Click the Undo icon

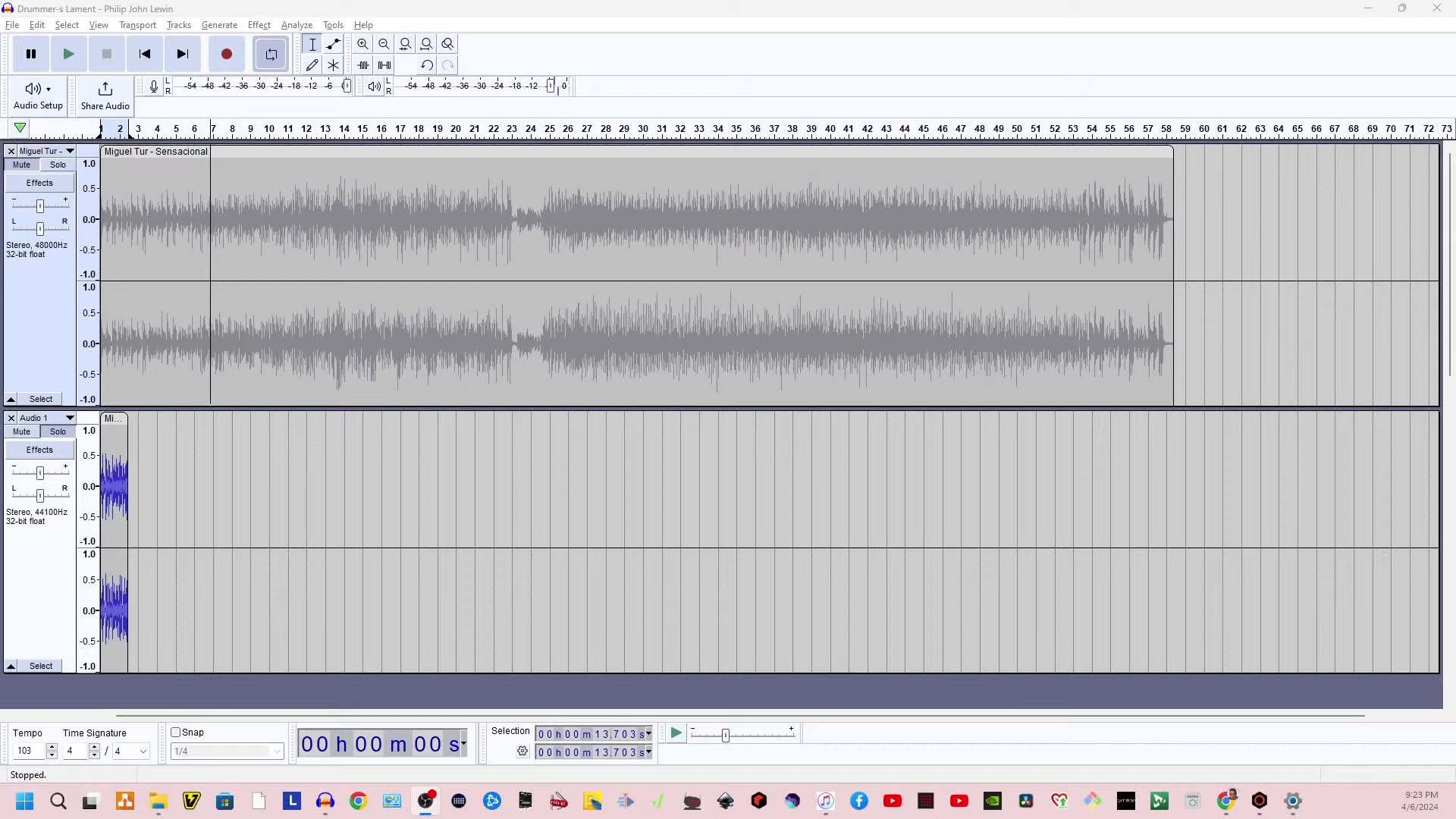pos(426,65)
